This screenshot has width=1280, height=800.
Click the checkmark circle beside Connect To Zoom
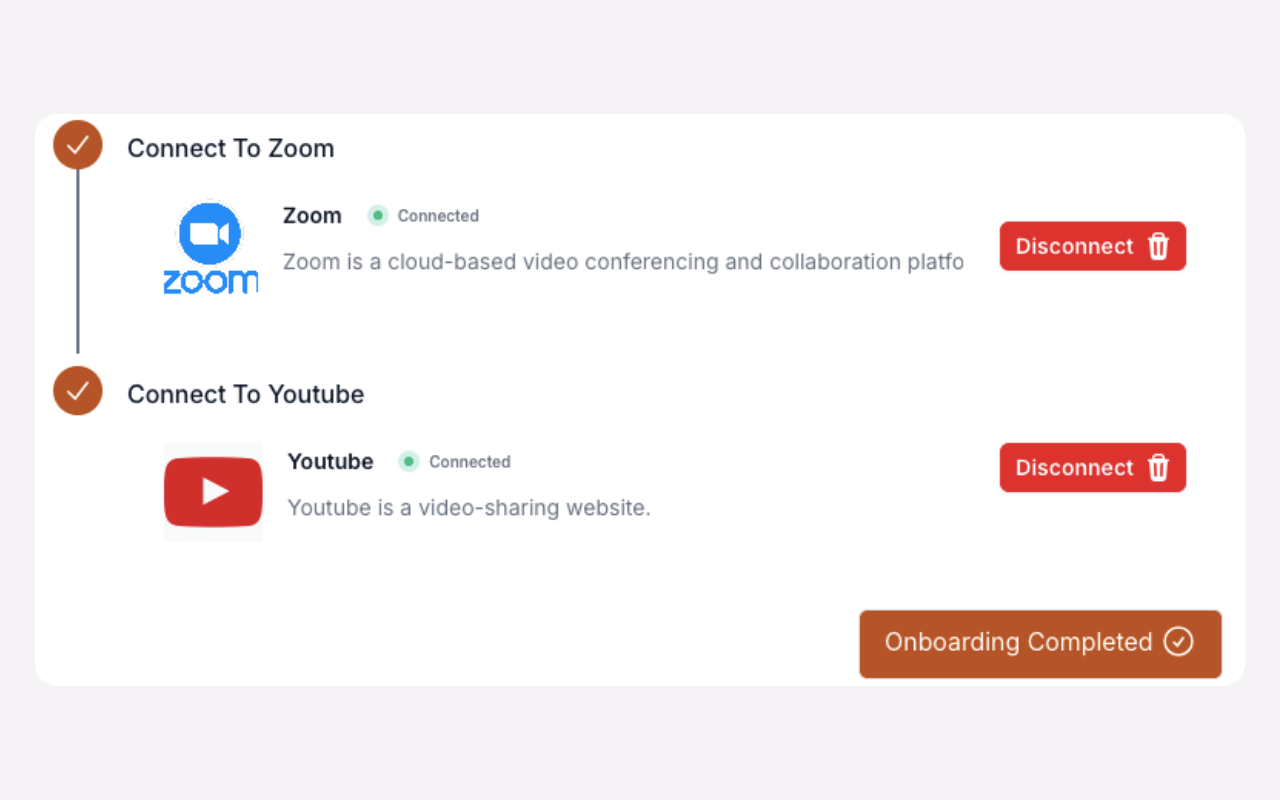click(77, 144)
